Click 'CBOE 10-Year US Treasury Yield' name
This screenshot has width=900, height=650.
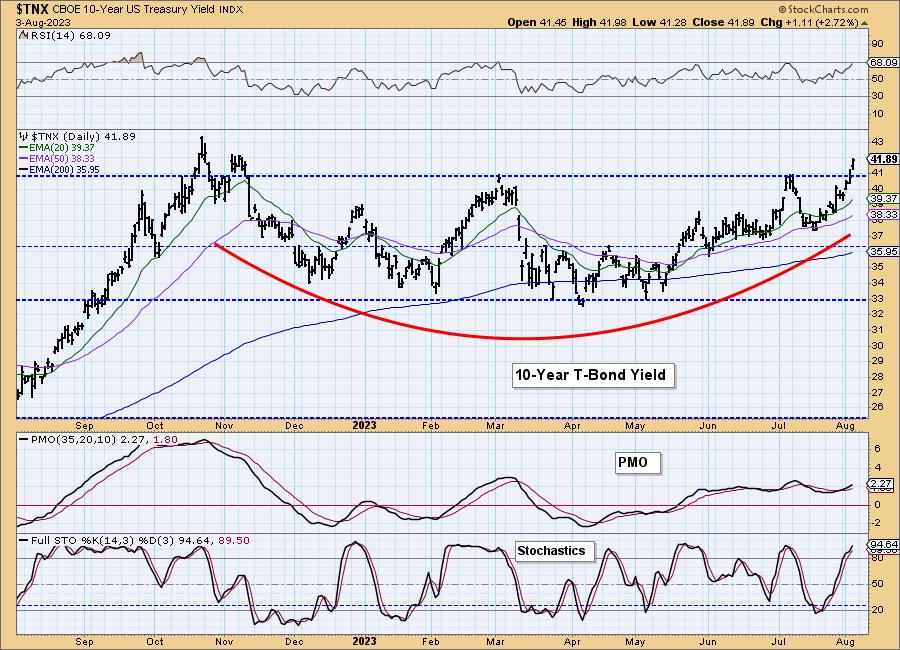134,10
